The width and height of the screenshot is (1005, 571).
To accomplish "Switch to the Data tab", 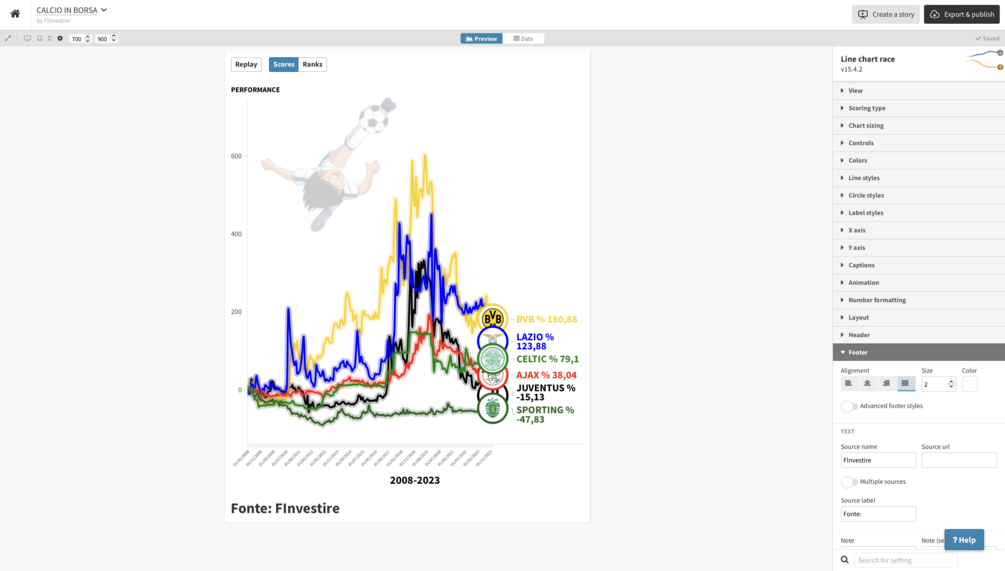I will point(523,38).
